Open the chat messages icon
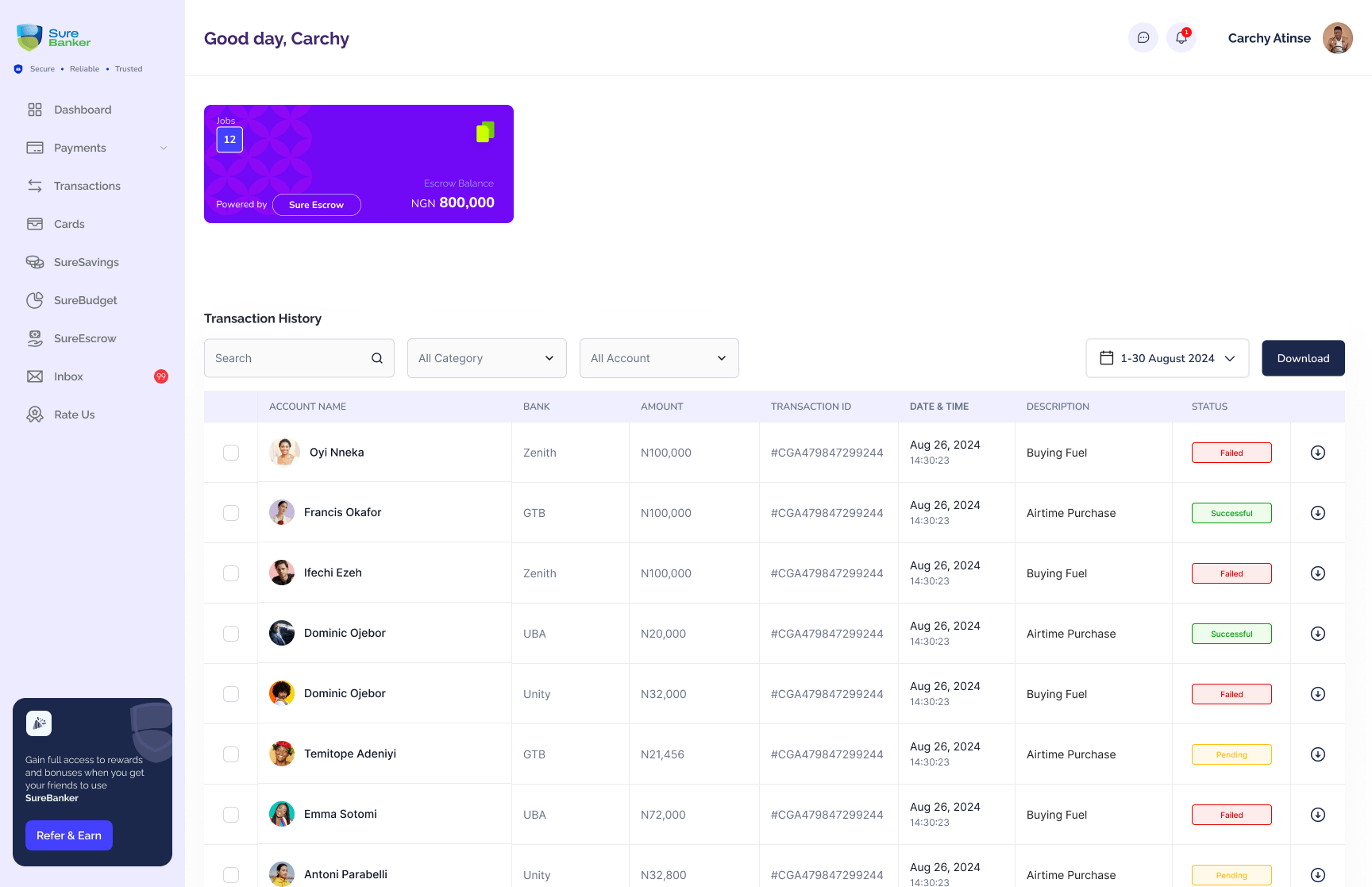This screenshot has width=1372, height=887. pyautogui.click(x=1143, y=37)
